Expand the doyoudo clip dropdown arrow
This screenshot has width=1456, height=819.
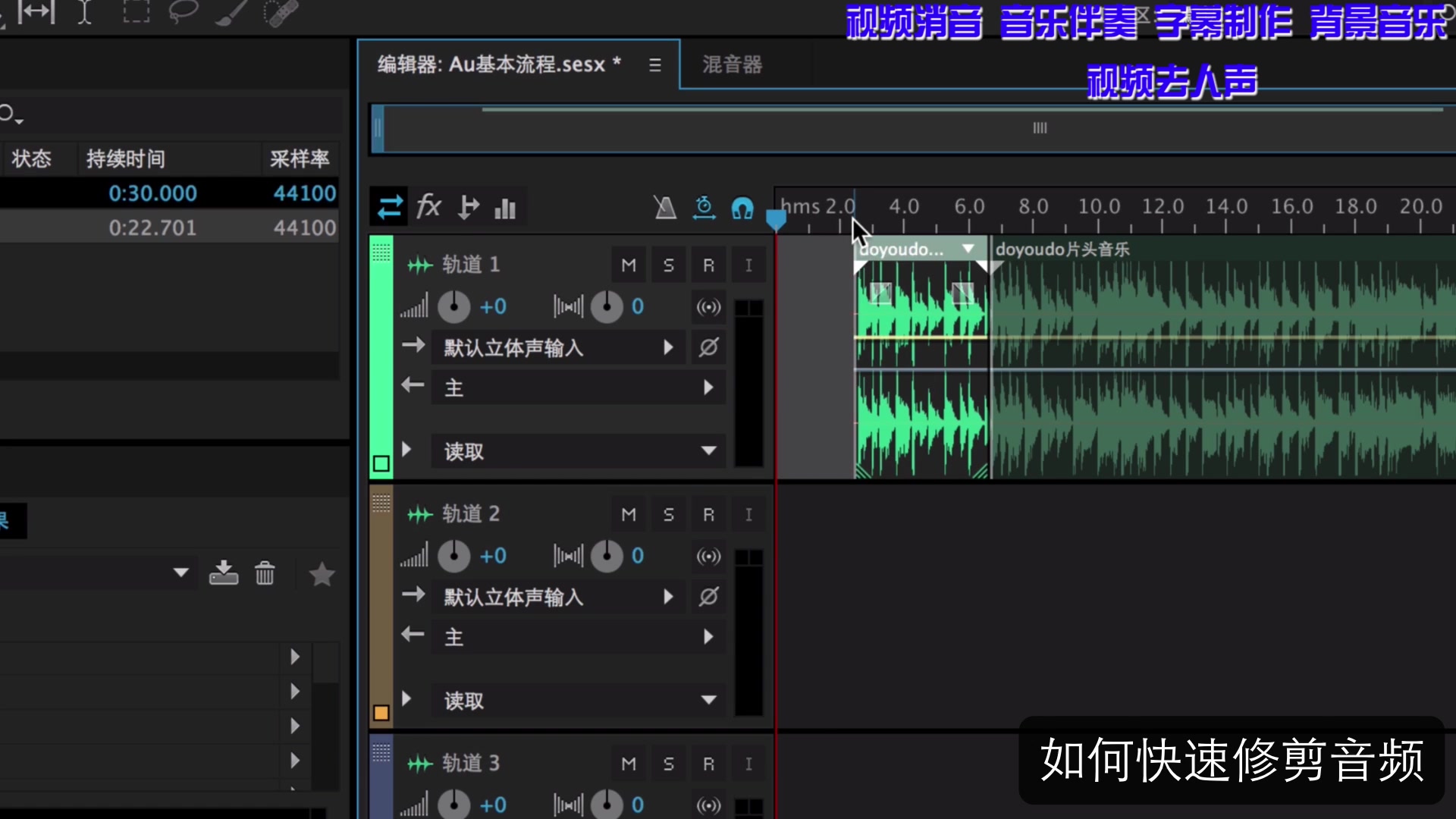point(968,248)
